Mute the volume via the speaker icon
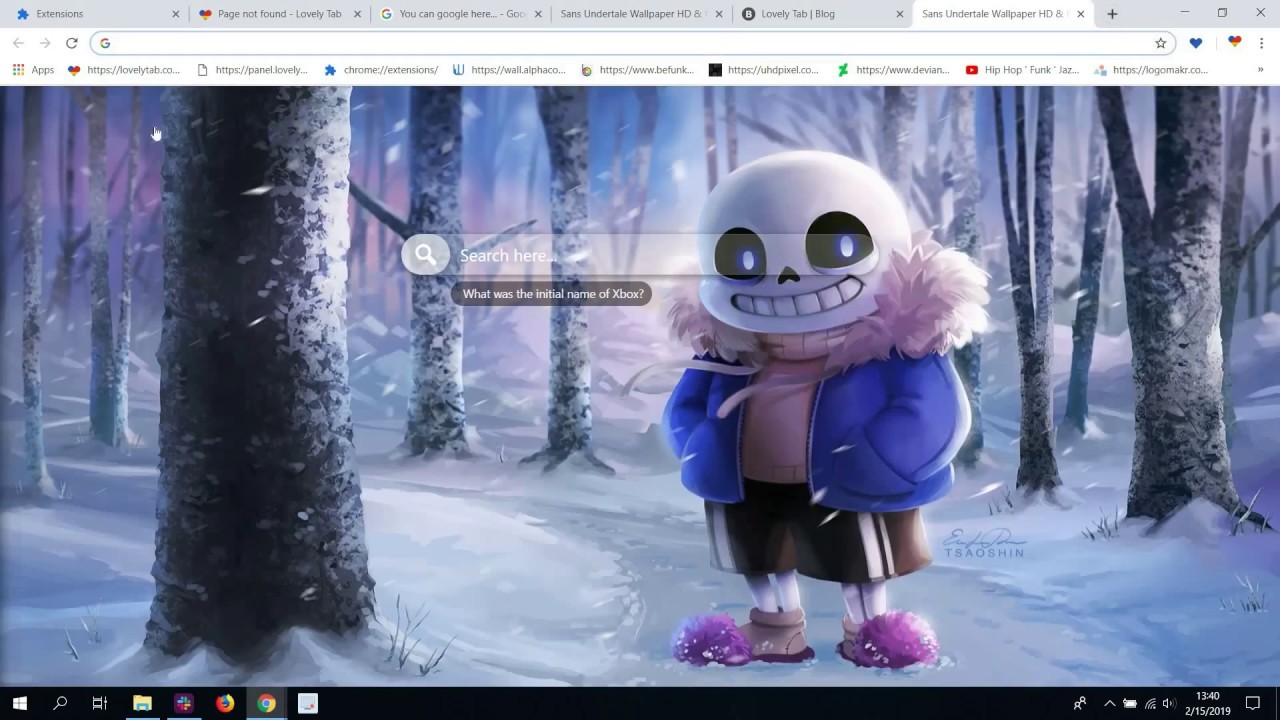Image resolution: width=1280 pixels, height=720 pixels. tap(1168, 703)
